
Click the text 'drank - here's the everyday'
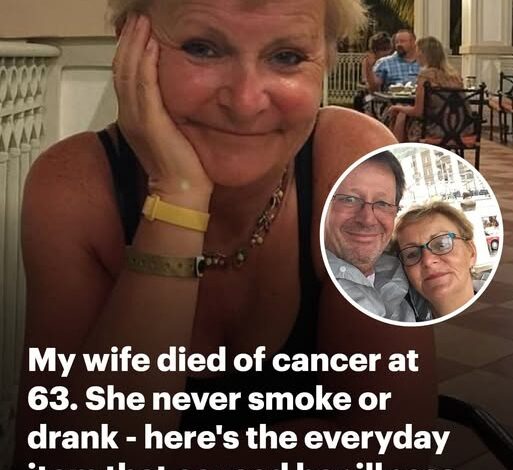[x=239, y=438]
